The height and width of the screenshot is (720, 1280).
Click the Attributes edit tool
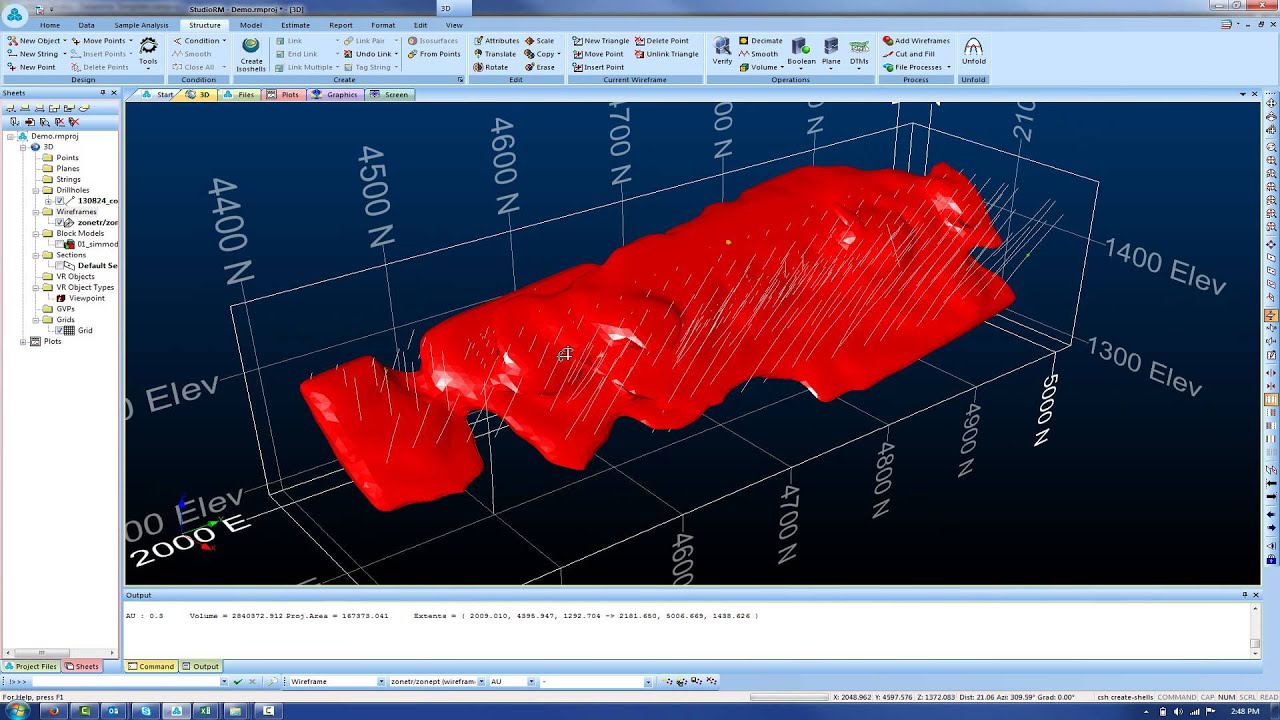pos(496,41)
